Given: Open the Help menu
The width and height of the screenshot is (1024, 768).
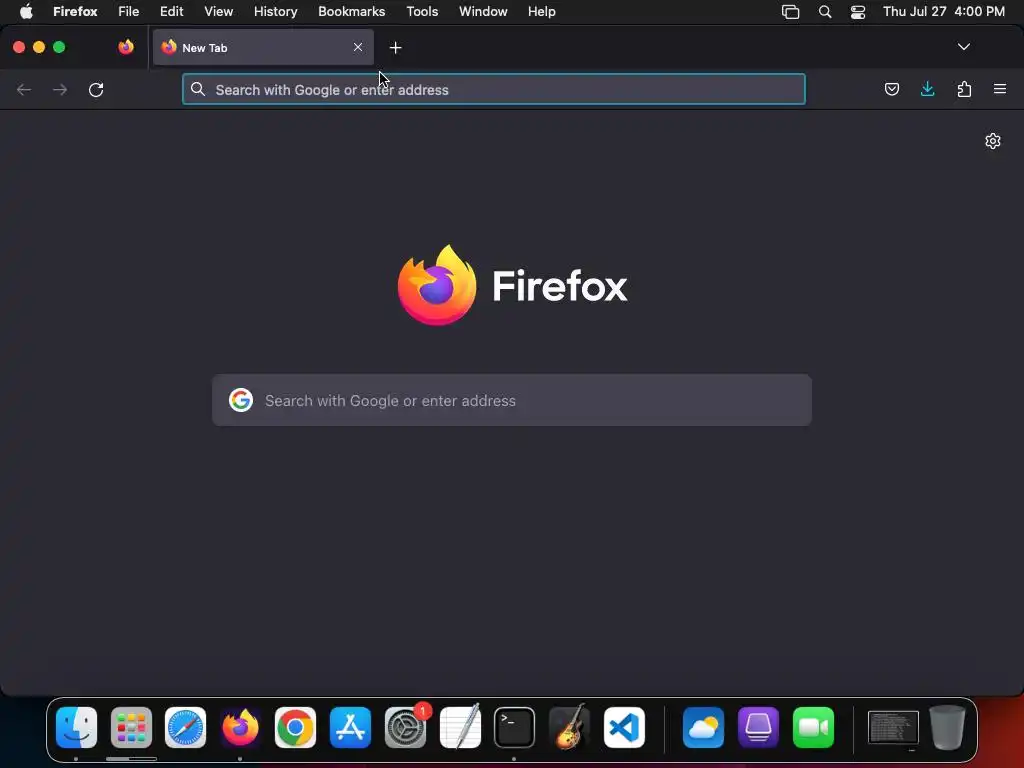Looking at the screenshot, I should 541,11.
